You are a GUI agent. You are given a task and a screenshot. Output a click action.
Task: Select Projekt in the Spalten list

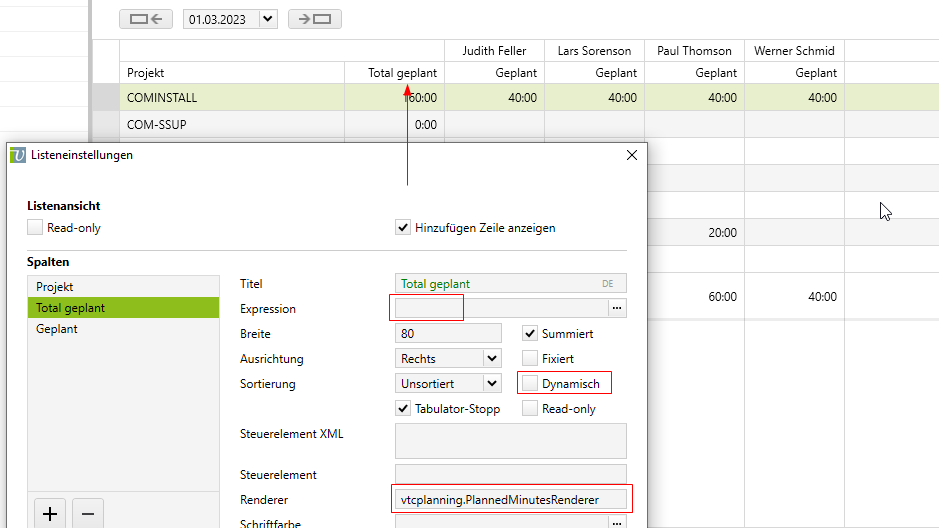click(55, 287)
